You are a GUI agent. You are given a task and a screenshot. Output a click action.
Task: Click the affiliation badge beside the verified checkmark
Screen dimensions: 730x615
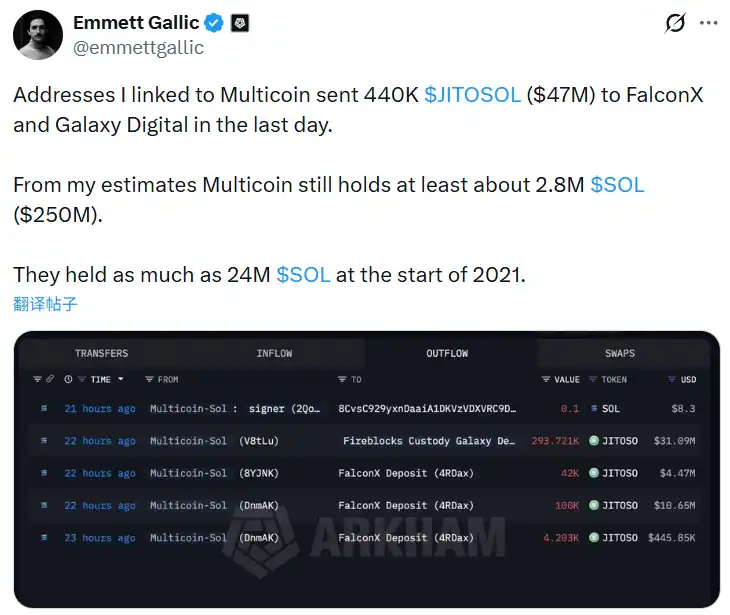click(x=240, y=23)
